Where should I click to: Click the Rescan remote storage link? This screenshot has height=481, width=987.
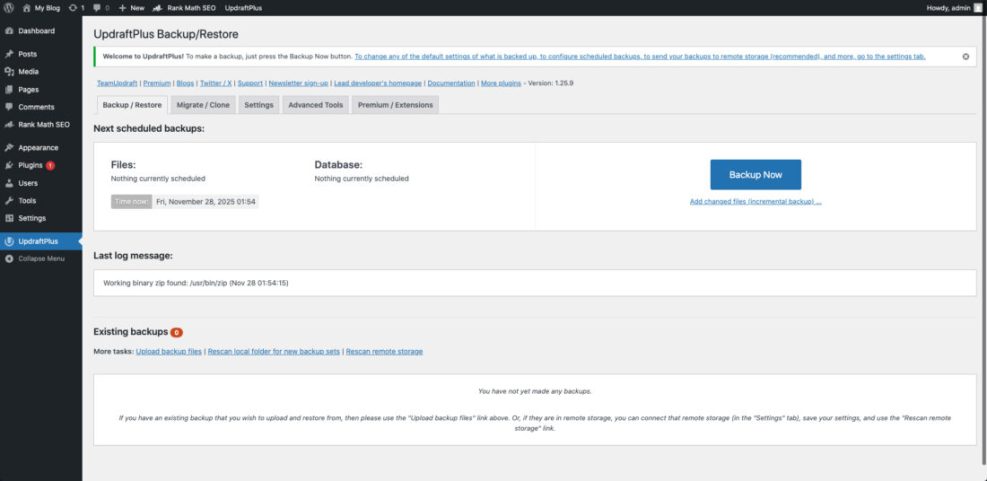(384, 351)
